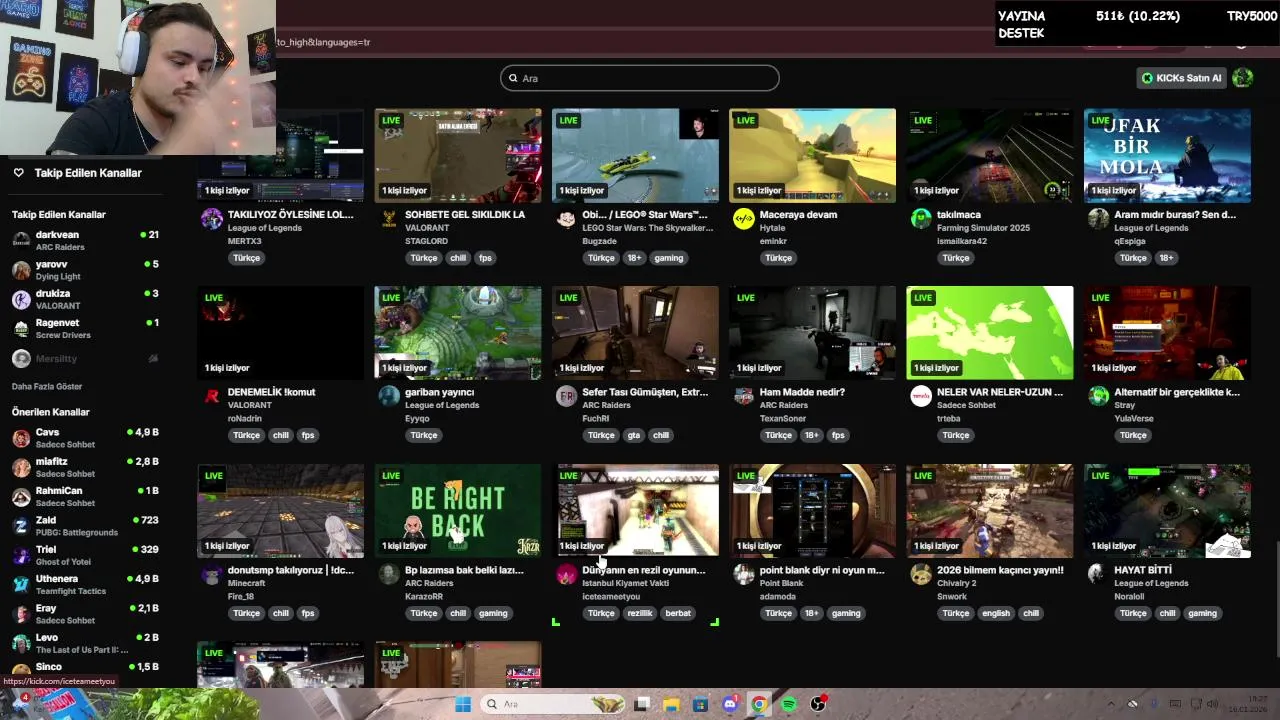The width and height of the screenshot is (1280, 720).
Task: Open Discord from the taskbar
Action: tap(730, 704)
